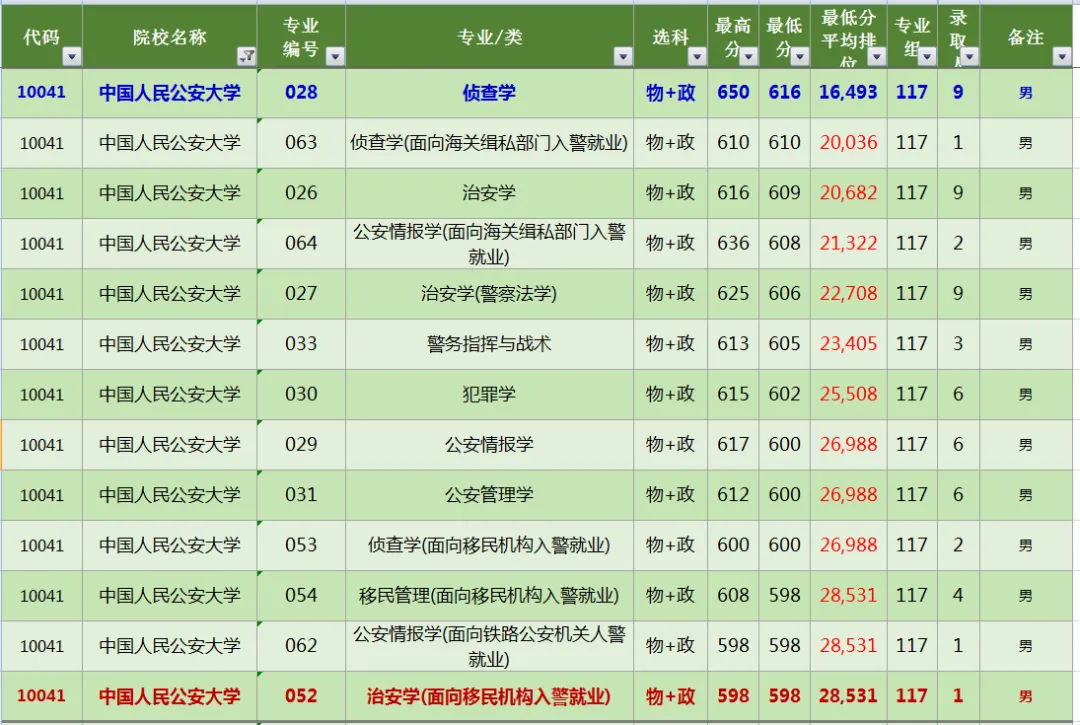
Task: Select ranking 26,988 in the 029 row
Action: click(849, 444)
